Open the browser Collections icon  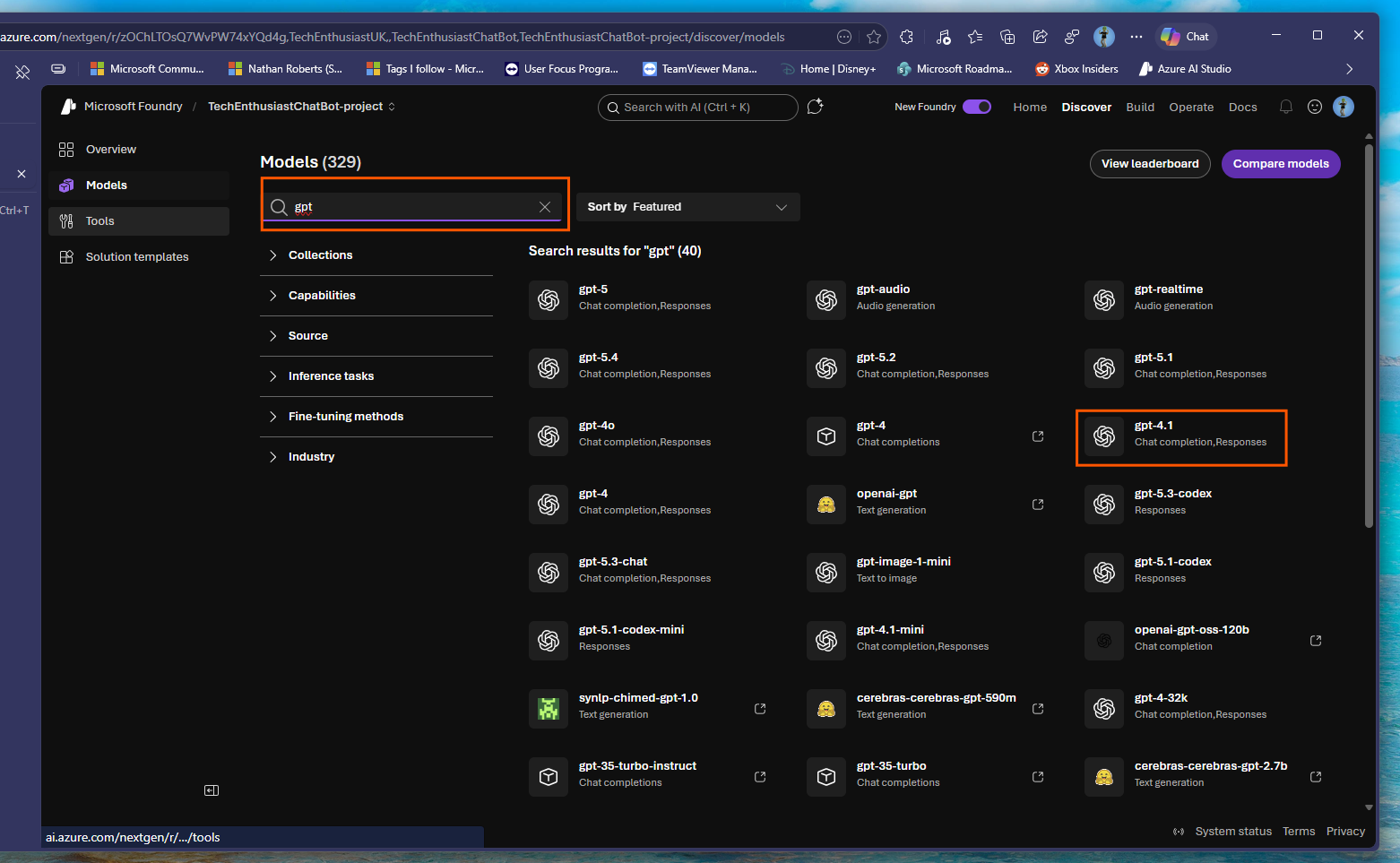click(1007, 37)
